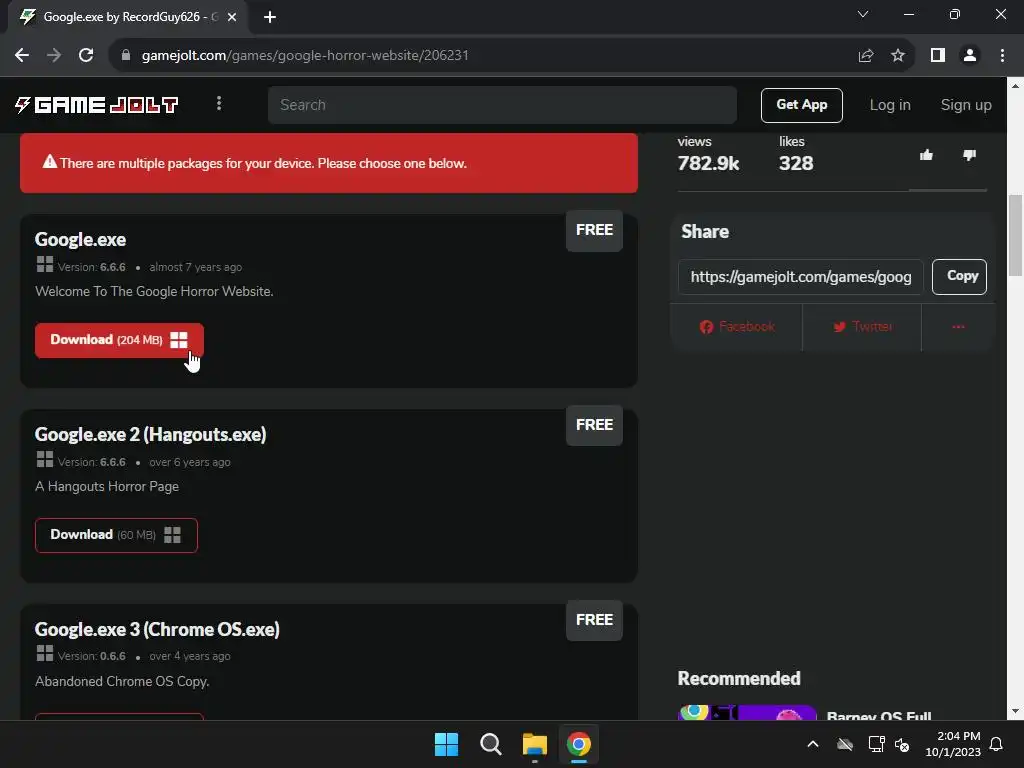View site information lock icon
This screenshot has width=1024, height=768.
126,56
